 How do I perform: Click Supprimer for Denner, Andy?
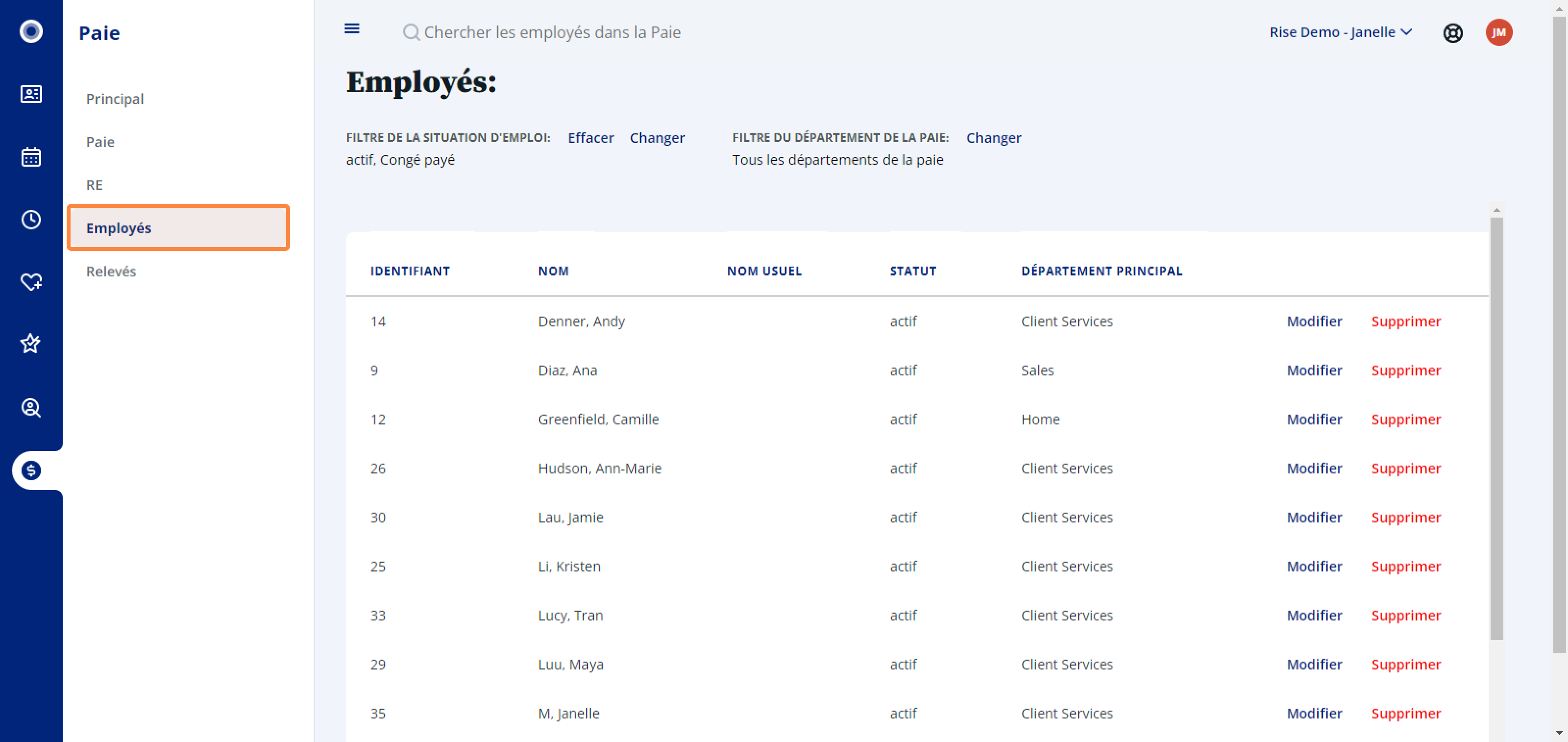click(1405, 322)
